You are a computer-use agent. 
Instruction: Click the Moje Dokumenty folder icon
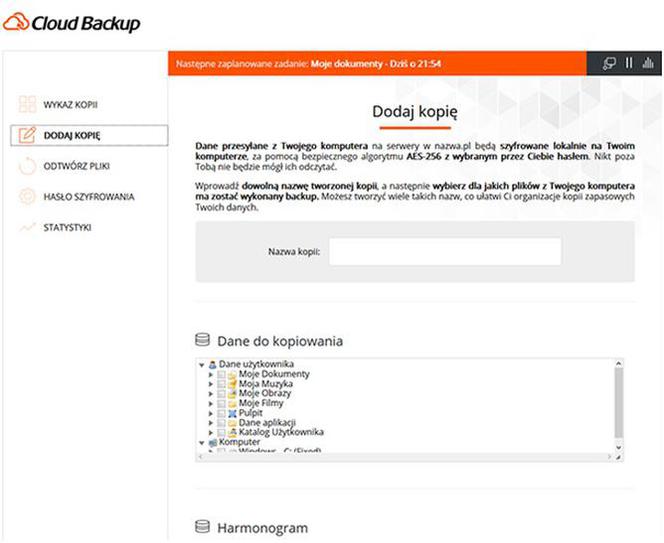pos(232,374)
